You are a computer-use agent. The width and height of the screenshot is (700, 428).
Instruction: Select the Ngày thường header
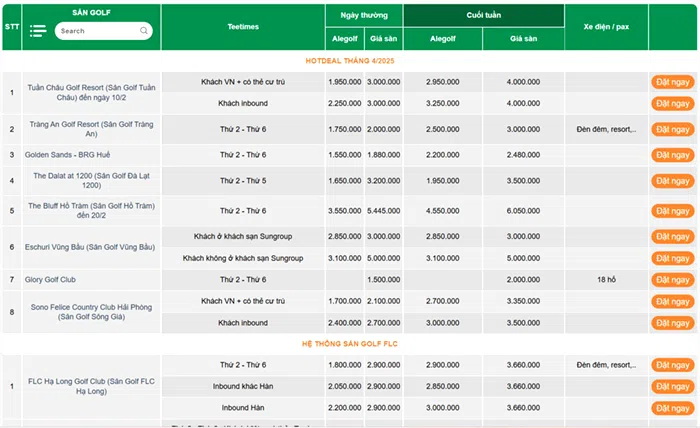pos(364,15)
